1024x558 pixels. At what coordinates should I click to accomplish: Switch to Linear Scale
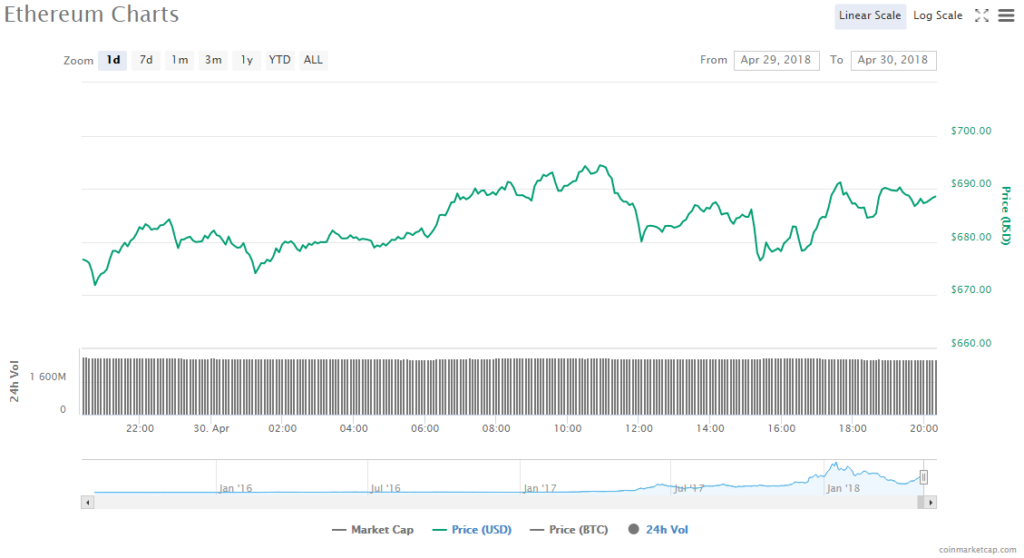click(x=870, y=15)
